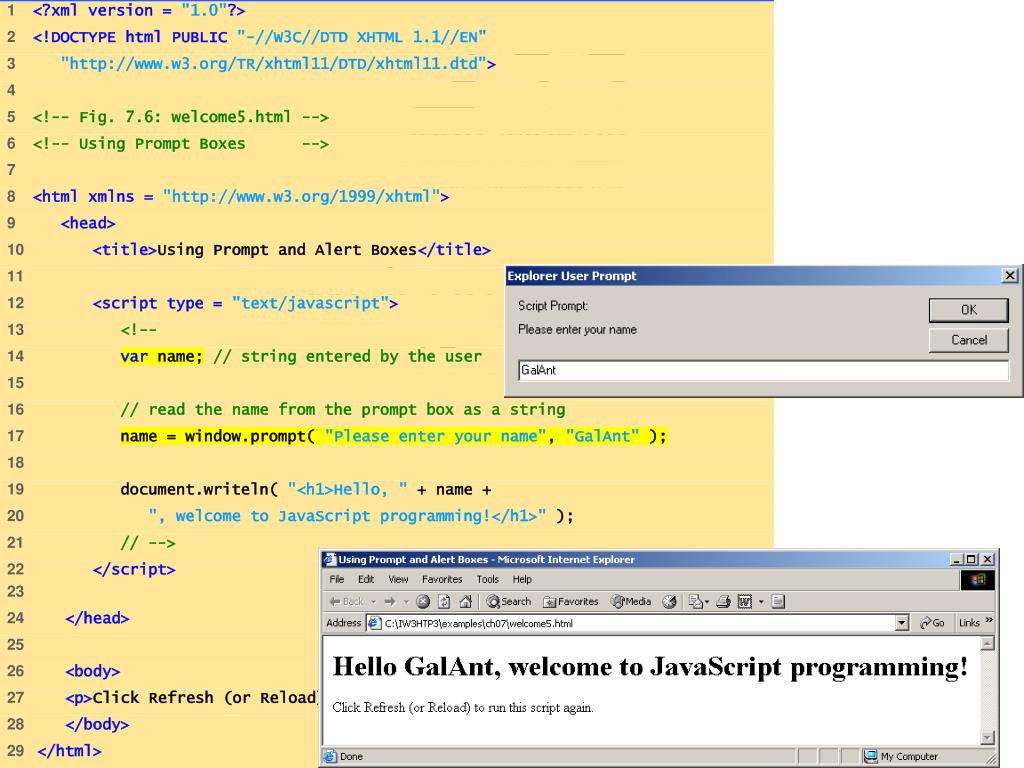
Task: Click the 'window.prompt(' call on line 17
Action: coord(249,436)
